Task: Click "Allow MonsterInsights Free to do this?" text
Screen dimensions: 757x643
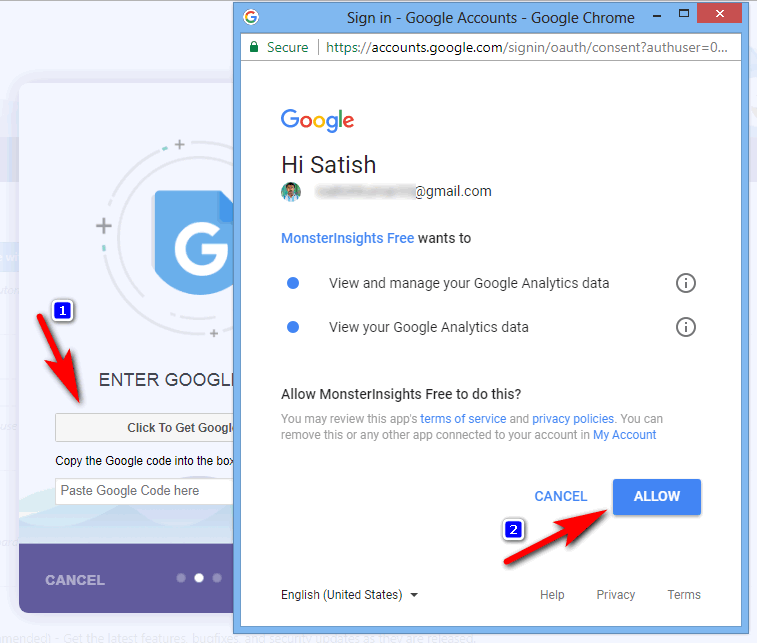Action: [x=401, y=394]
